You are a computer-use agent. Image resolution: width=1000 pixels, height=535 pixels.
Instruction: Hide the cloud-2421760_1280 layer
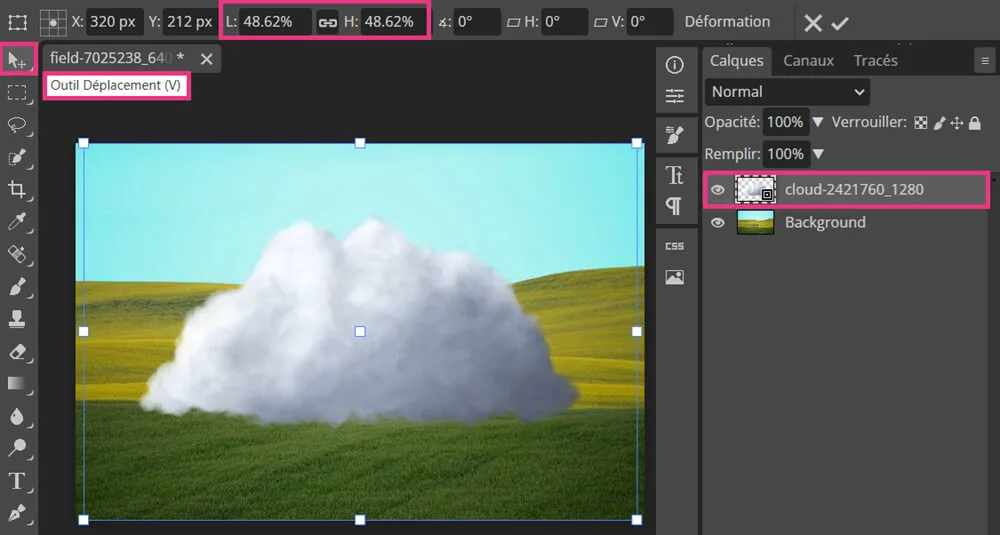pos(717,189)
